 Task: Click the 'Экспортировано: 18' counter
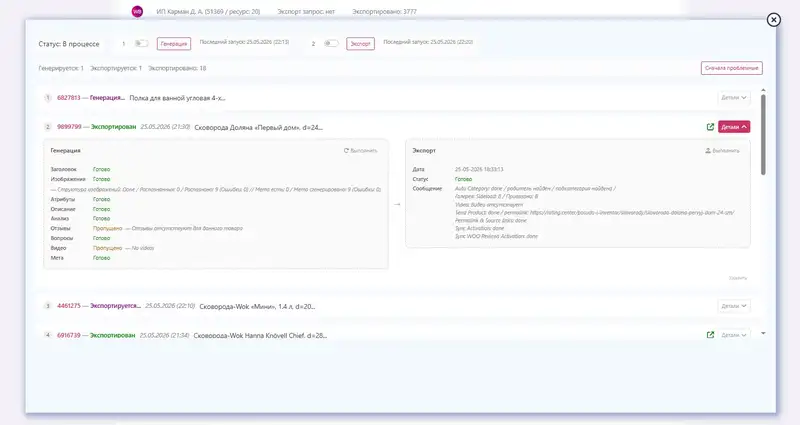[x=177, y=68]
